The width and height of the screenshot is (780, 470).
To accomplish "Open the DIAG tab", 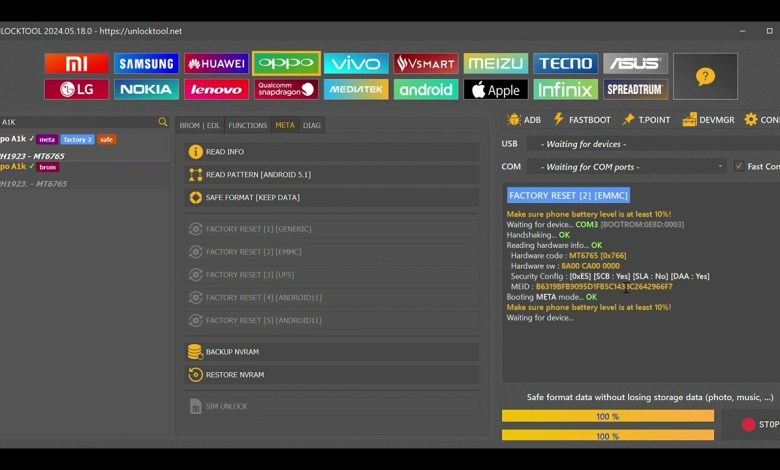I will point(312,125).
